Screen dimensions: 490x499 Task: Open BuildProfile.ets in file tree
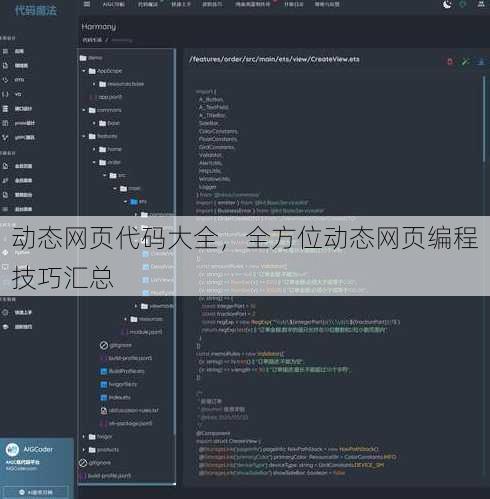pos(122,371)
